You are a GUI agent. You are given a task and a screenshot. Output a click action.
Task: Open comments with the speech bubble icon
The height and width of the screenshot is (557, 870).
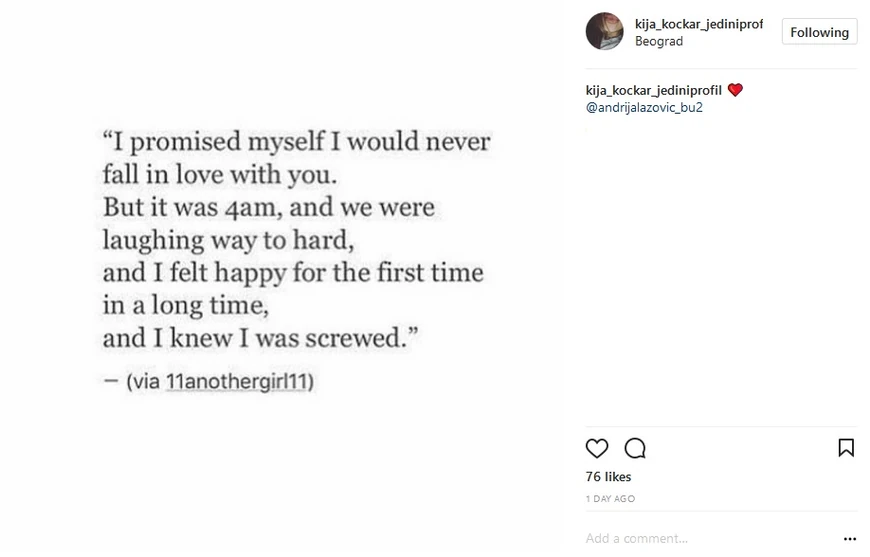[x=635, y=448]
